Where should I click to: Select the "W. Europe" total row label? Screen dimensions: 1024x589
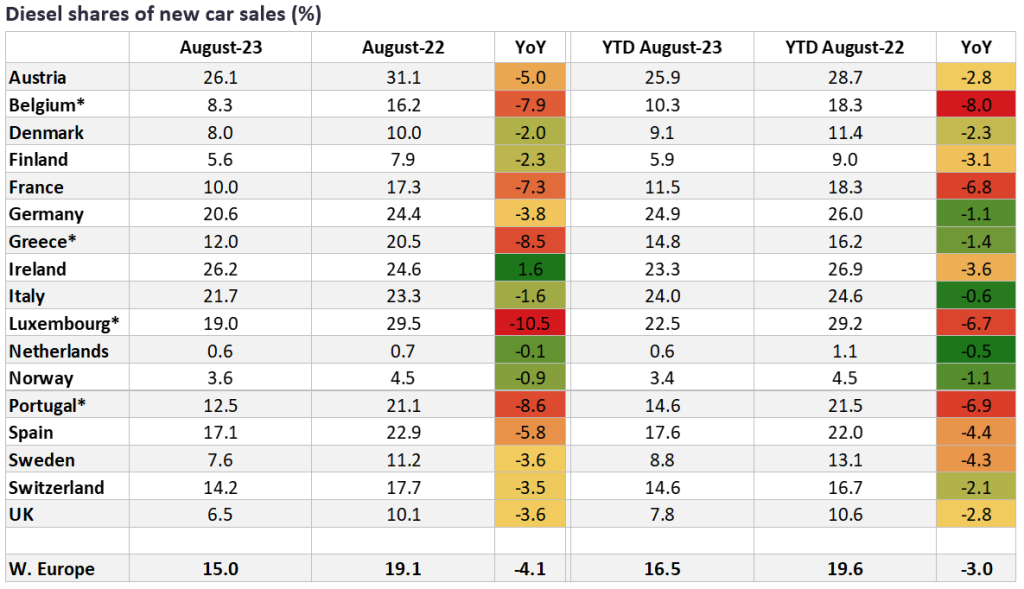51,569
